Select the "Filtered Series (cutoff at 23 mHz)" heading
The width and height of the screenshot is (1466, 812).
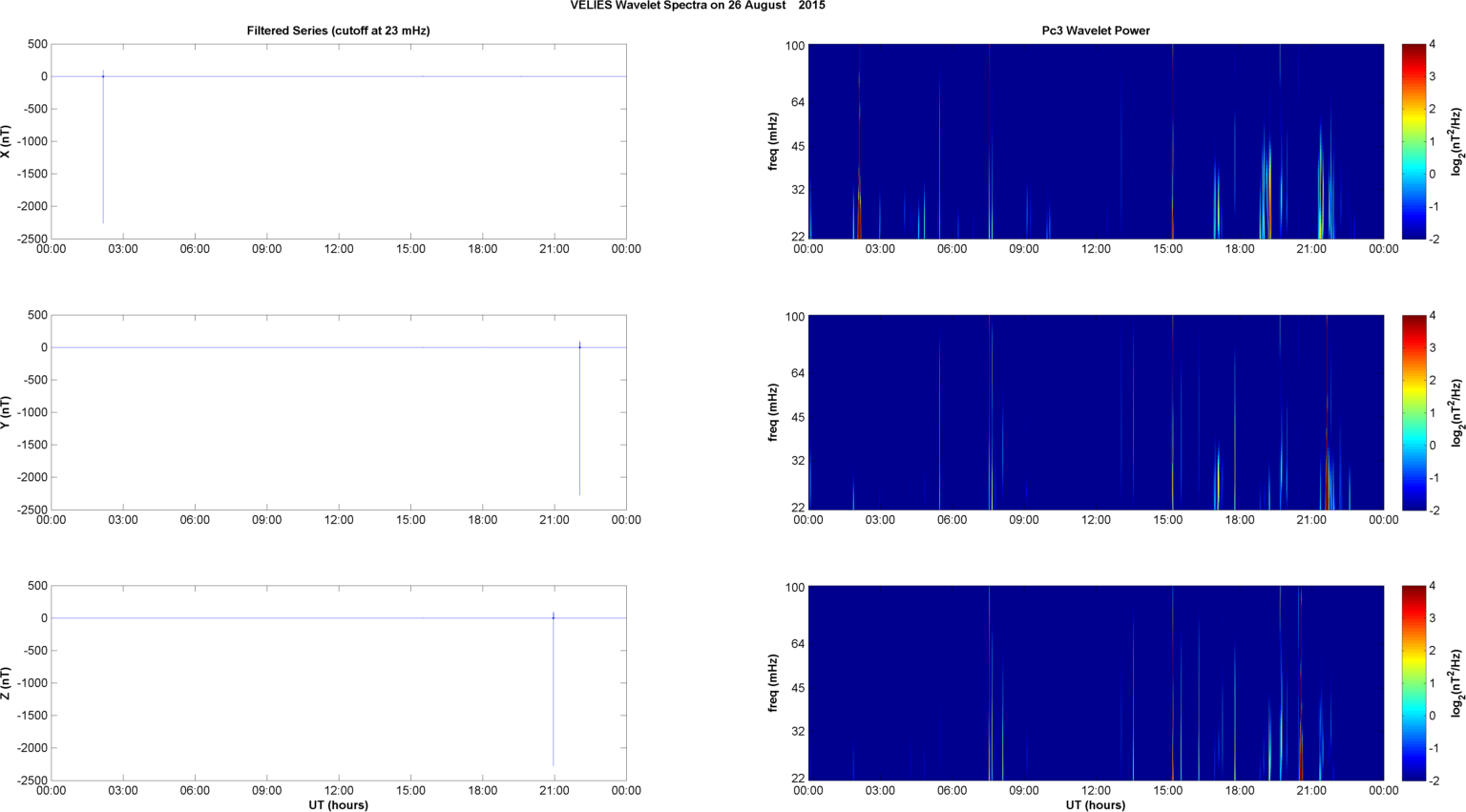click(x=338, y=31)
